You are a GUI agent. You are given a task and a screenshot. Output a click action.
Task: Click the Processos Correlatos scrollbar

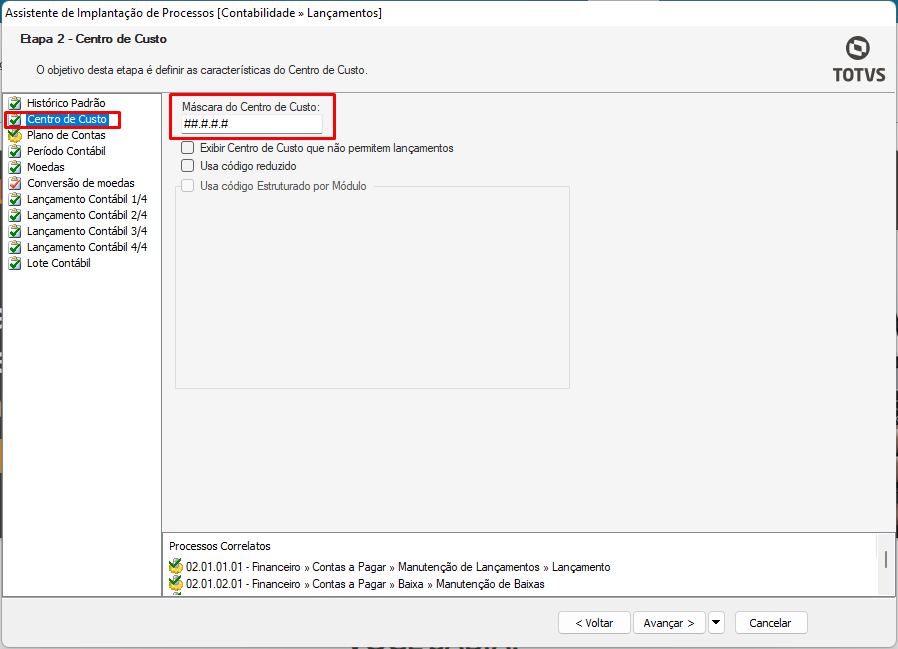[886, 560]
